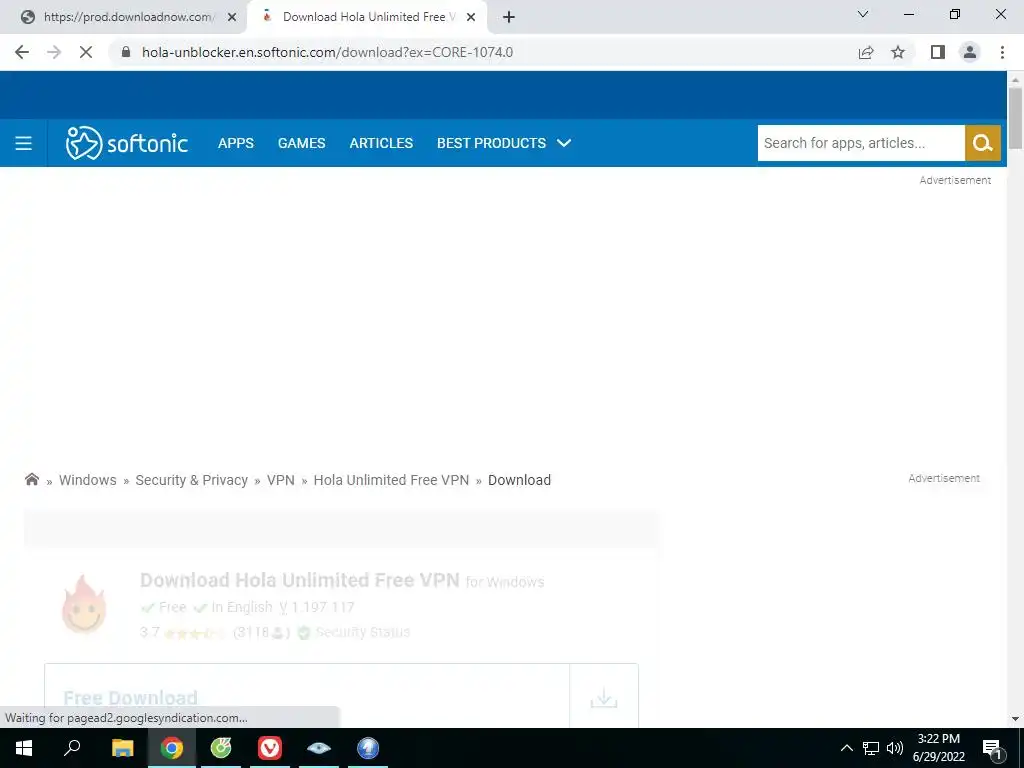Open the green circular app in taskbar
The height and width of the screenshot is (768, 1024).
221,748
